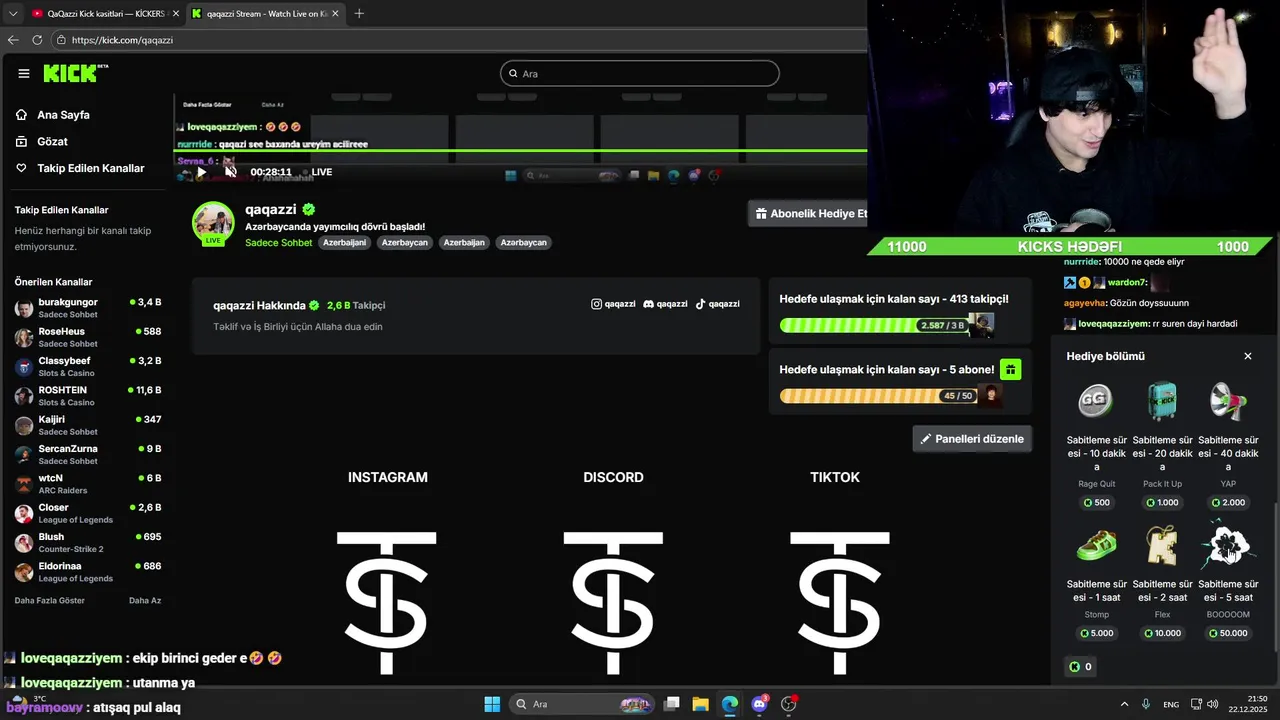Open recommended channel Blush

point(88,542)
